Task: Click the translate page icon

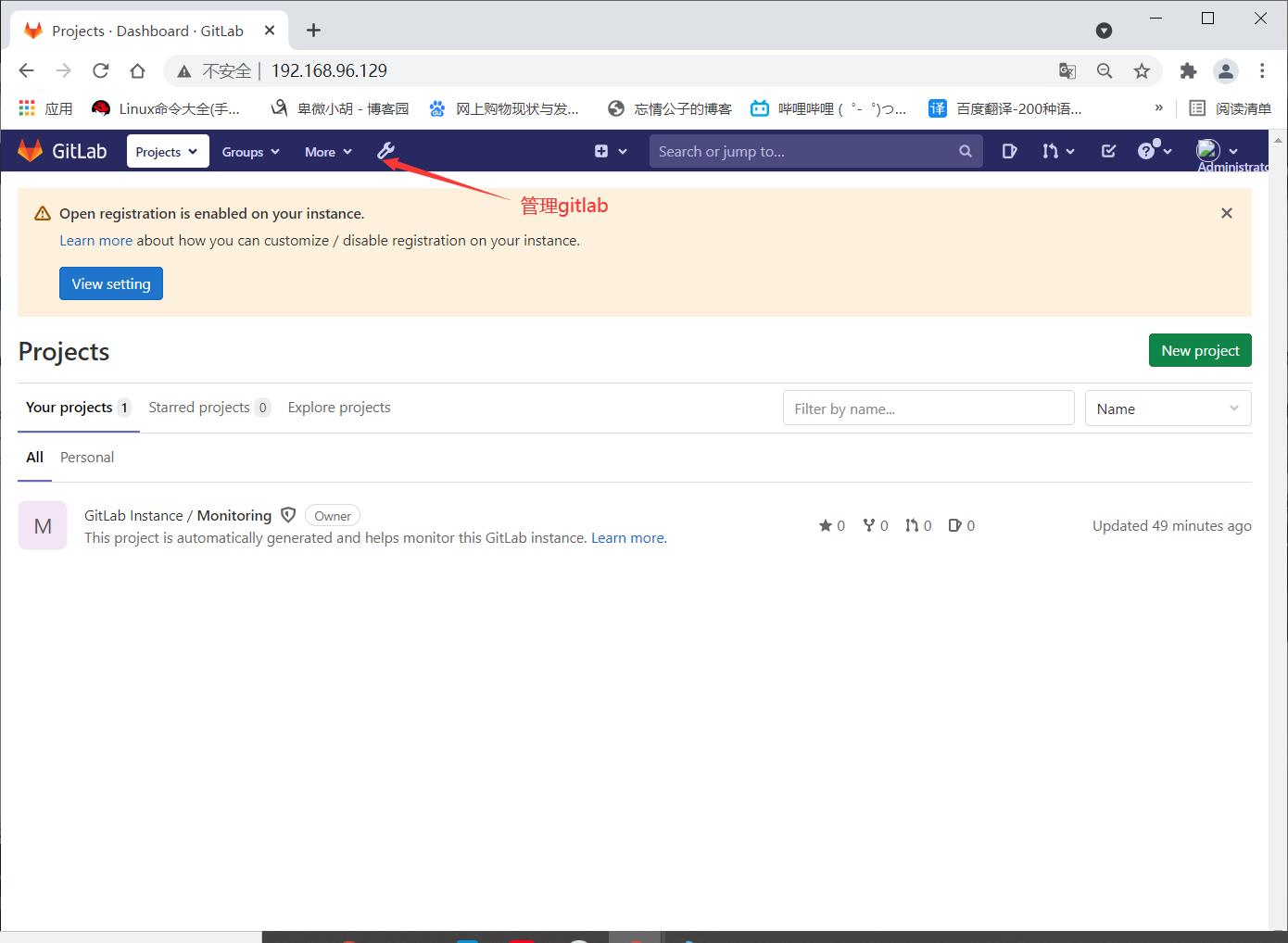Action: (1067, 70)
